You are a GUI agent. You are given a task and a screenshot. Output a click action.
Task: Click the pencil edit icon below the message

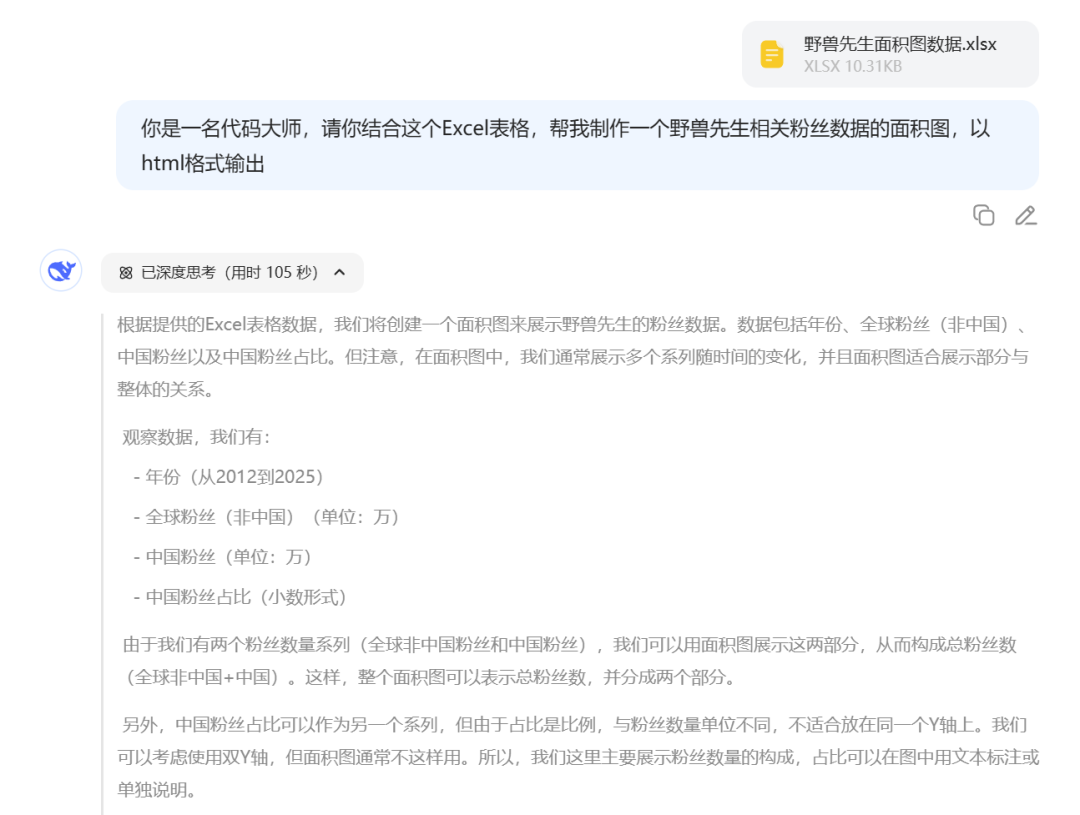(1026, 215)
